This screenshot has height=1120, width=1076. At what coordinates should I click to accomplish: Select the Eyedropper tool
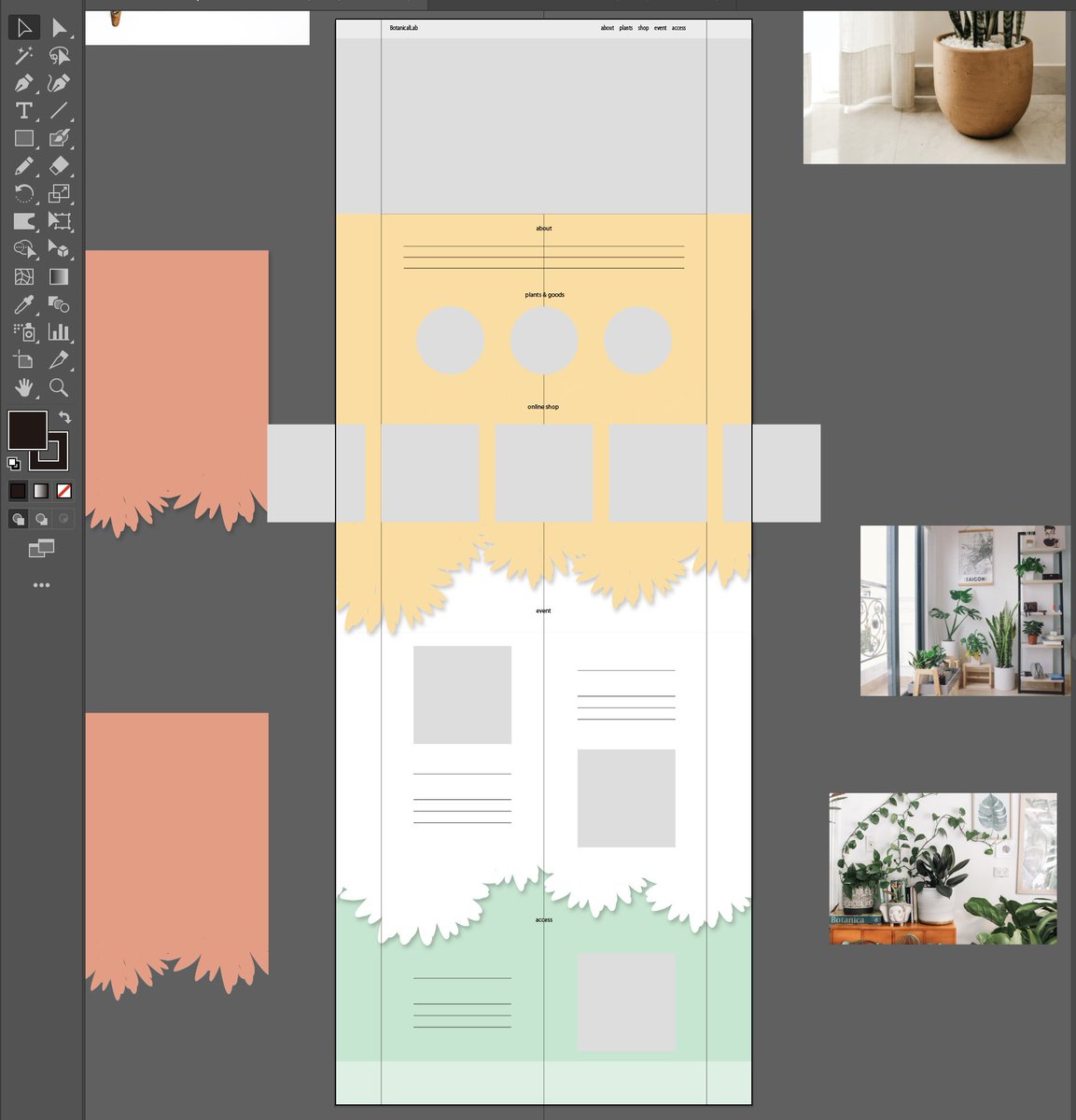24,304
